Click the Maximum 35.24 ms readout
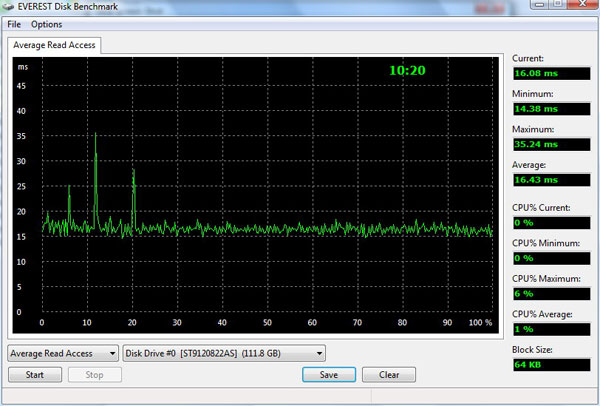Image resolution: width=600 pixels, height=406 pixels. point(551,145)
